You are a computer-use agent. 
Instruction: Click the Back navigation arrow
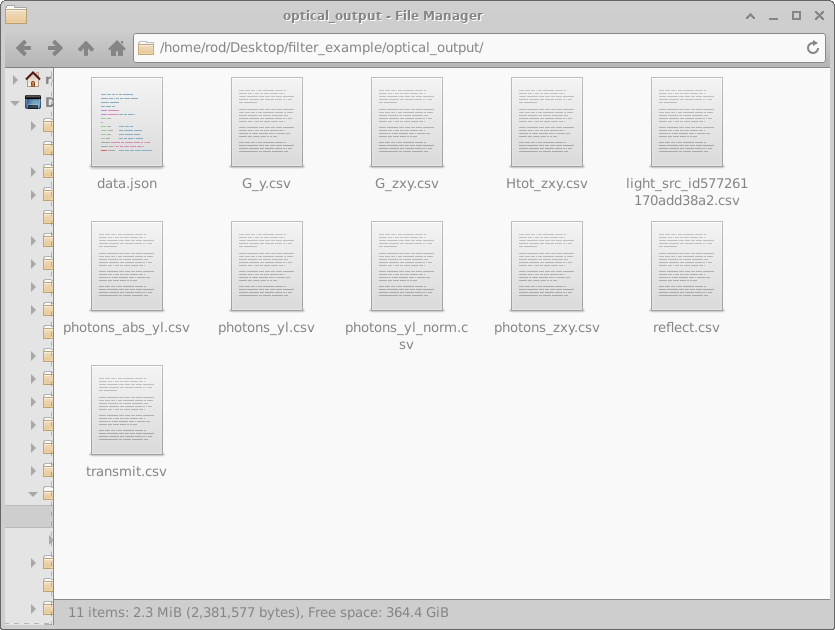click(22, 47)
